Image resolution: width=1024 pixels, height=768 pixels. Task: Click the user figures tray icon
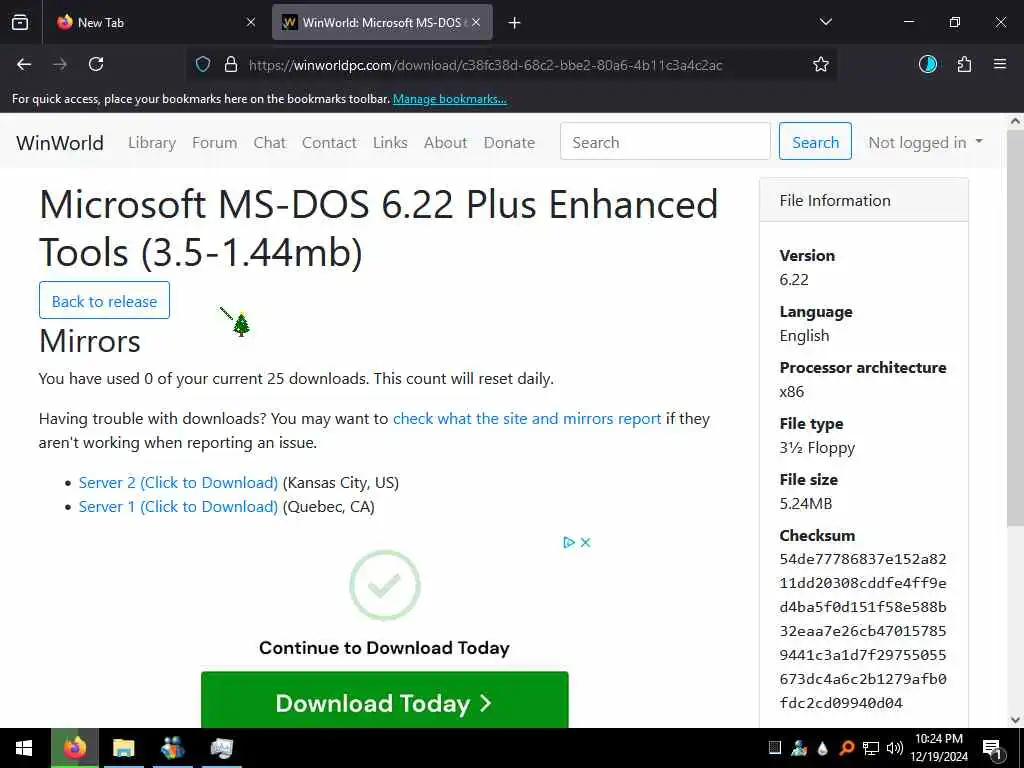point(799,748)
